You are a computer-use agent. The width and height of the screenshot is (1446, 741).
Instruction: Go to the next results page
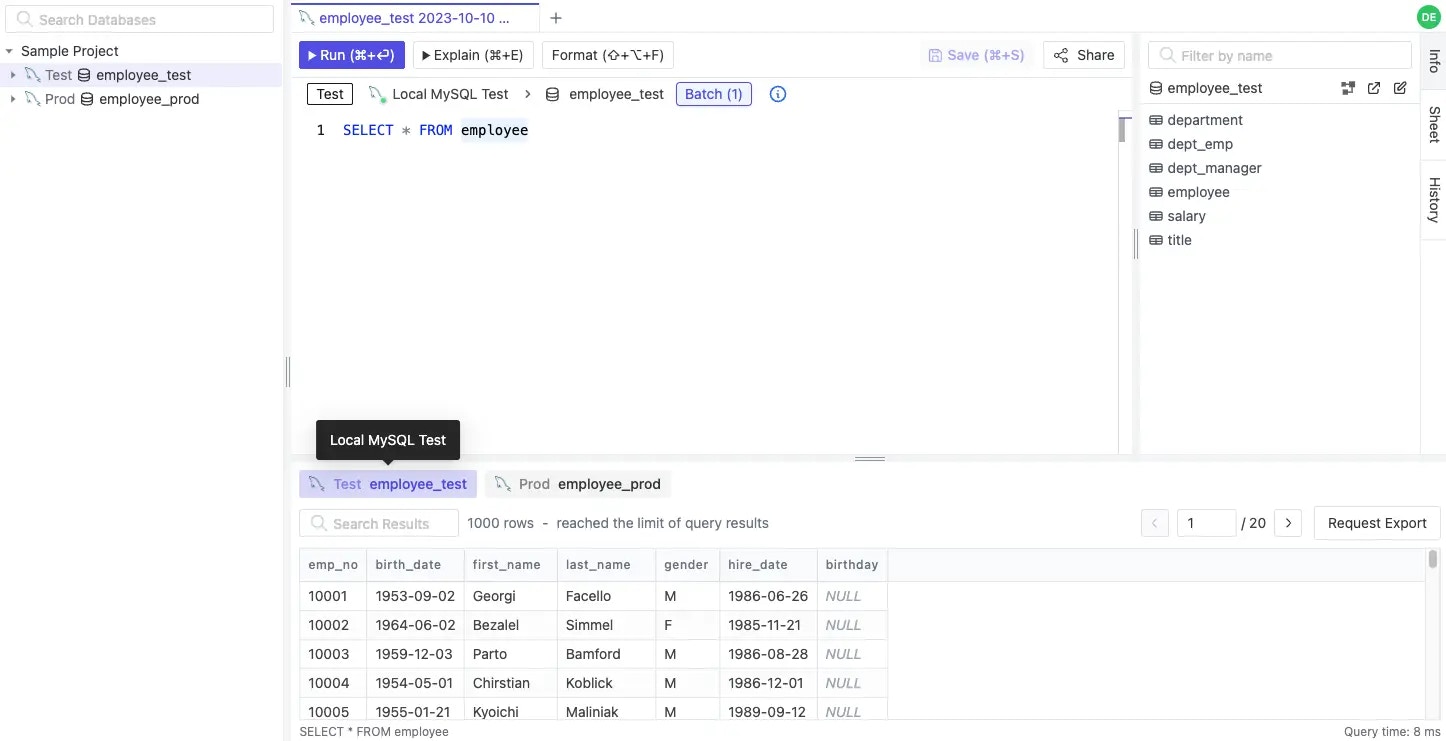(x=1288, y=523)
